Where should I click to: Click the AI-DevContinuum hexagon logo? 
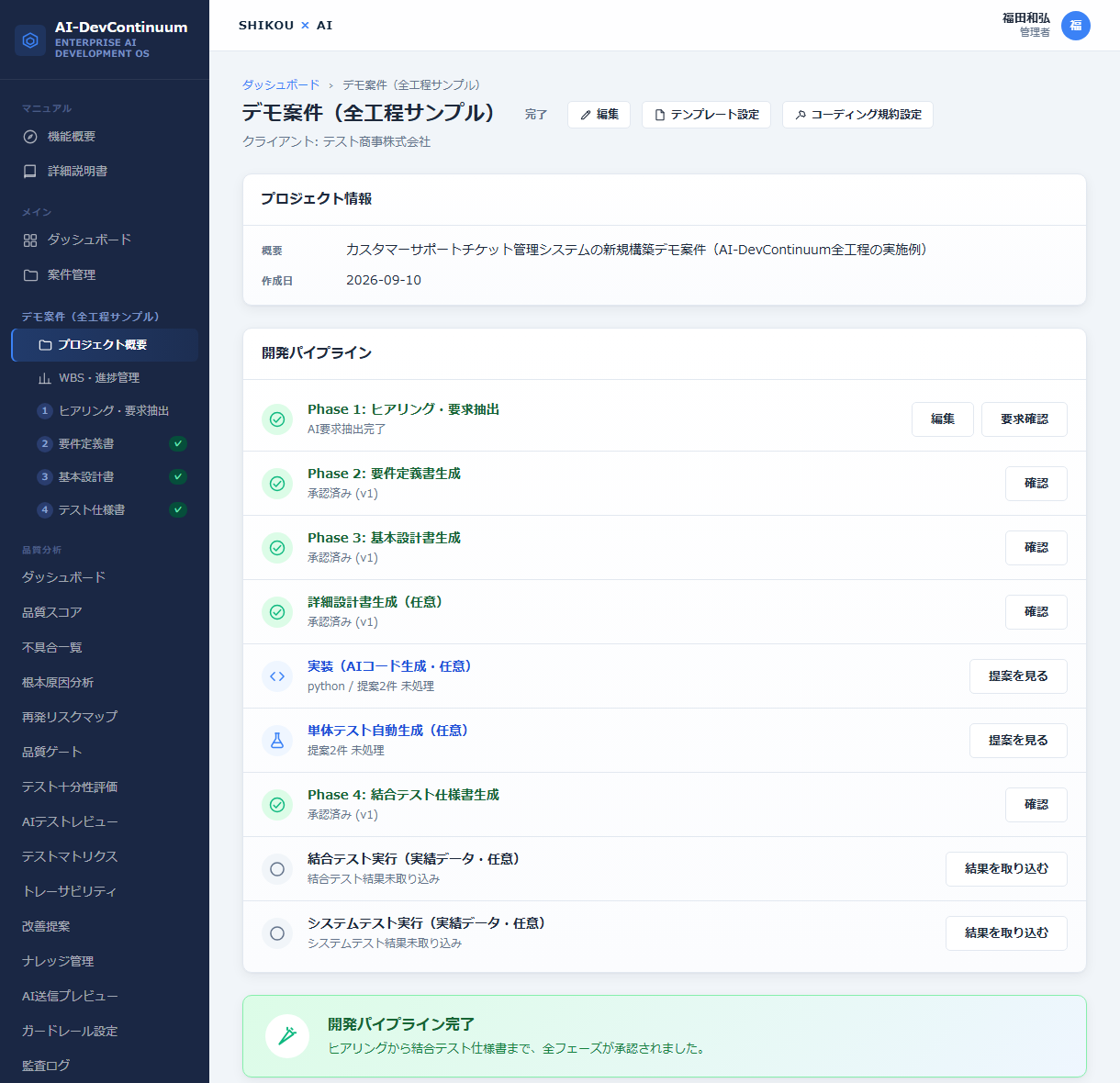pos(30,40)
